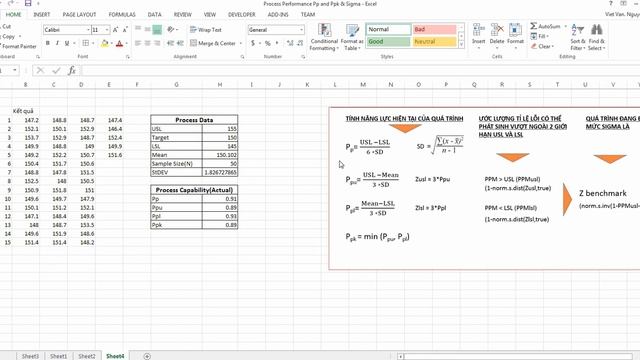
Task: Switch to the REVIEW tab
Action: point(182,15)
